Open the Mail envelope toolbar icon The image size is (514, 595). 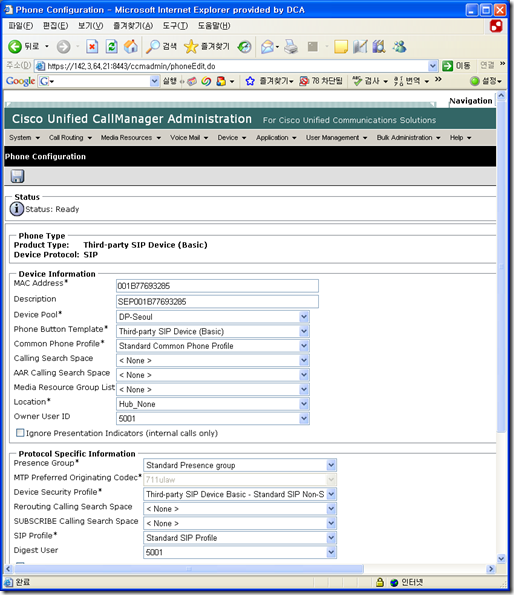pos(267,47)
